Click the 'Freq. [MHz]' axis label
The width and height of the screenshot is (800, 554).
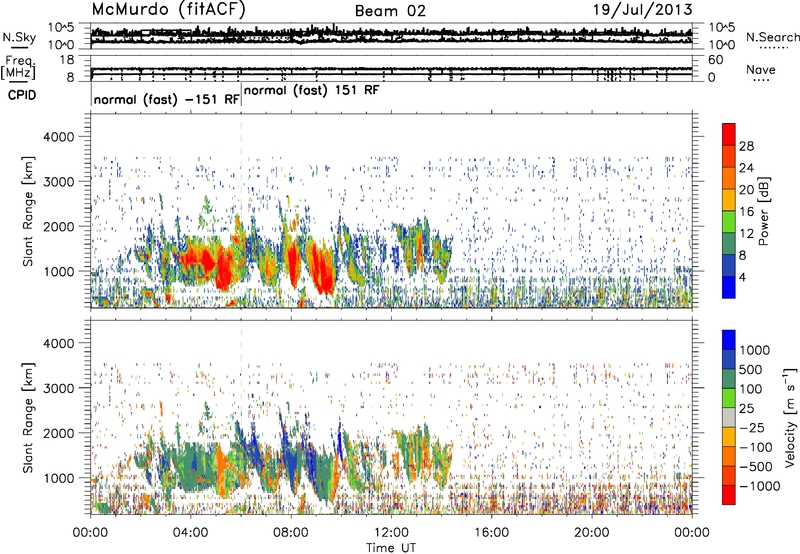point(20,67)
